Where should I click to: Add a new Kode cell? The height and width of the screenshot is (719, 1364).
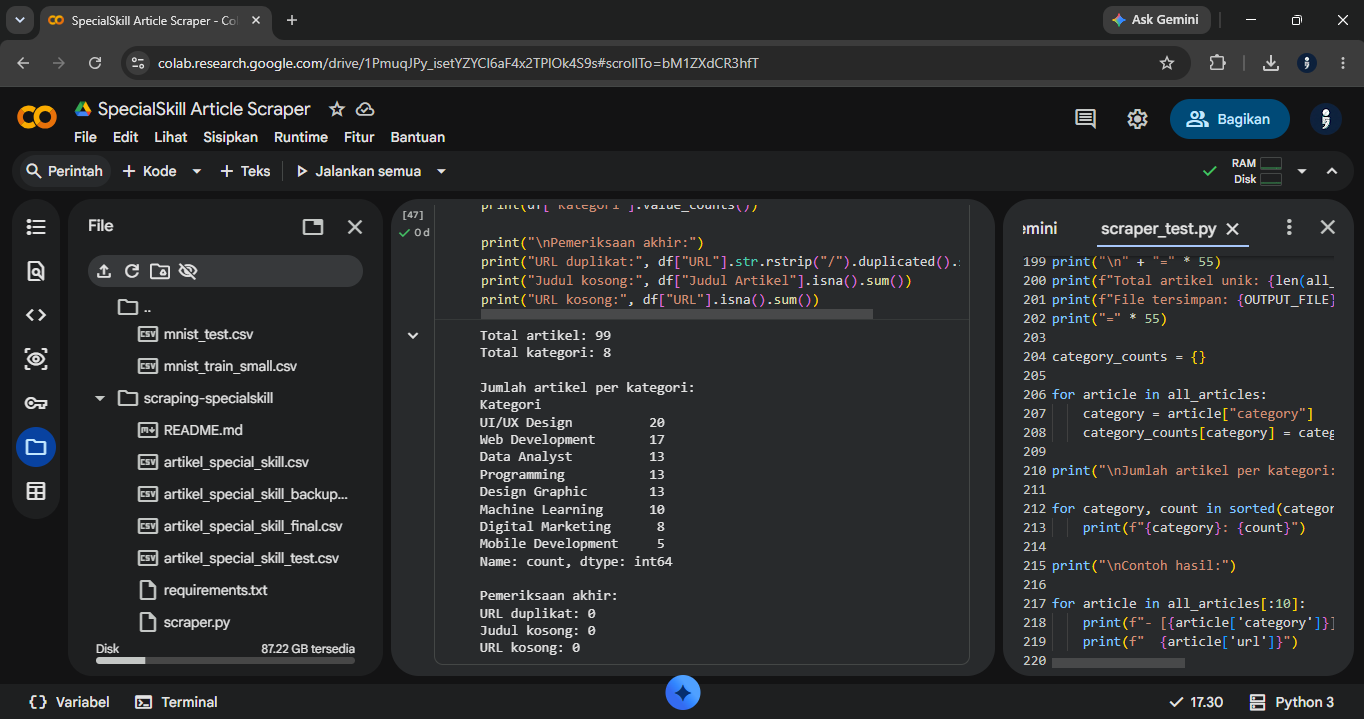click(x=149, y=171)
